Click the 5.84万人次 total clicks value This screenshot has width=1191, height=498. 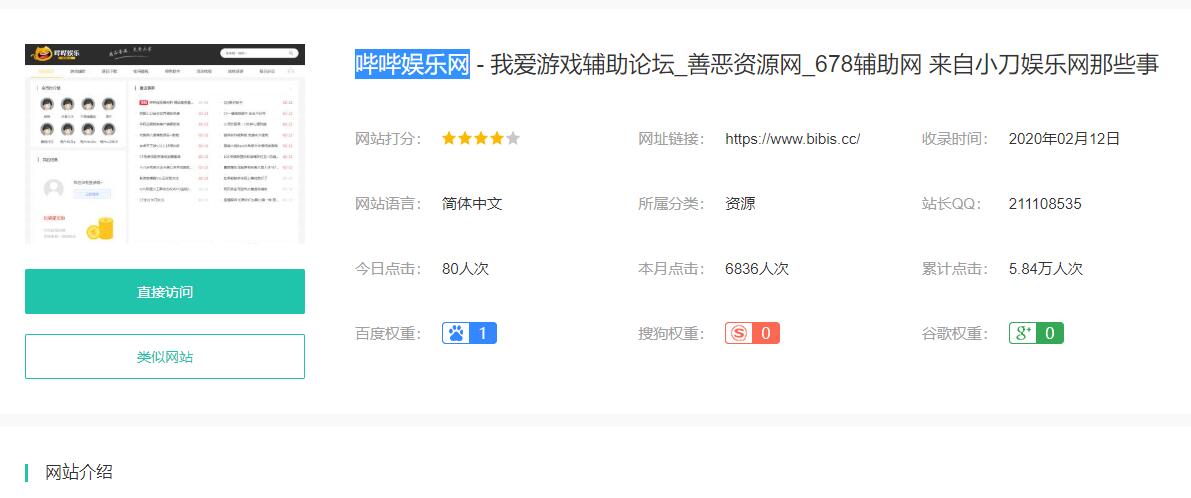click(x=1046, y=269)
